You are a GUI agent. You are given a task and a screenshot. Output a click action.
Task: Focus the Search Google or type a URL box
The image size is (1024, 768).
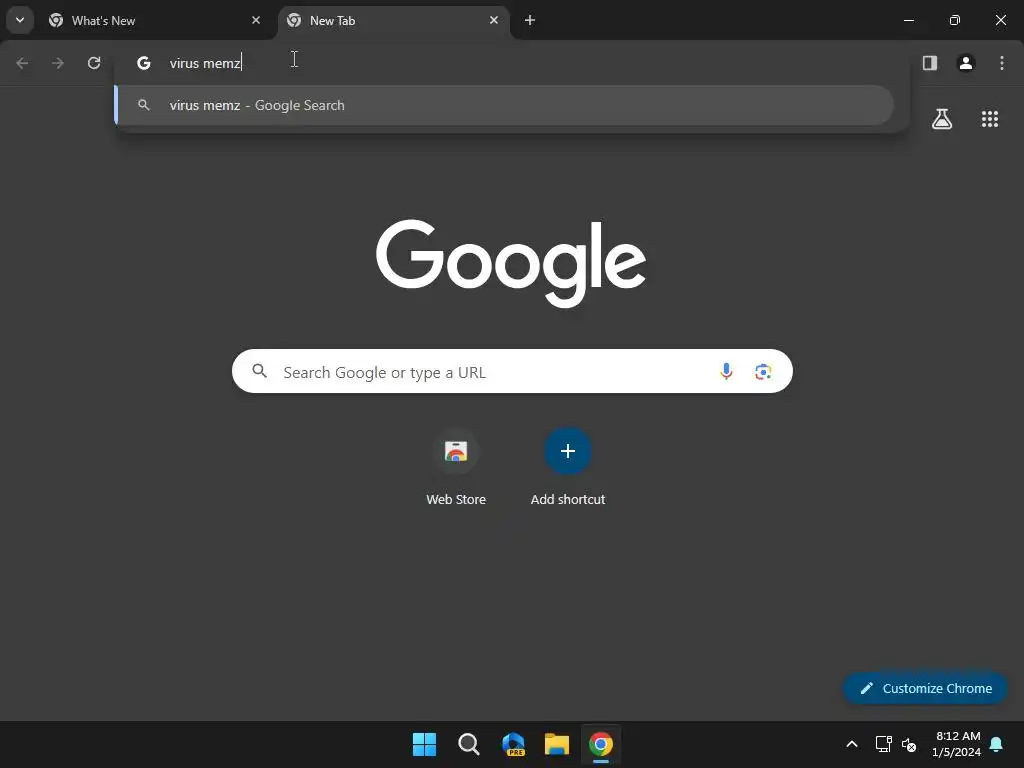tap(512, 372)
